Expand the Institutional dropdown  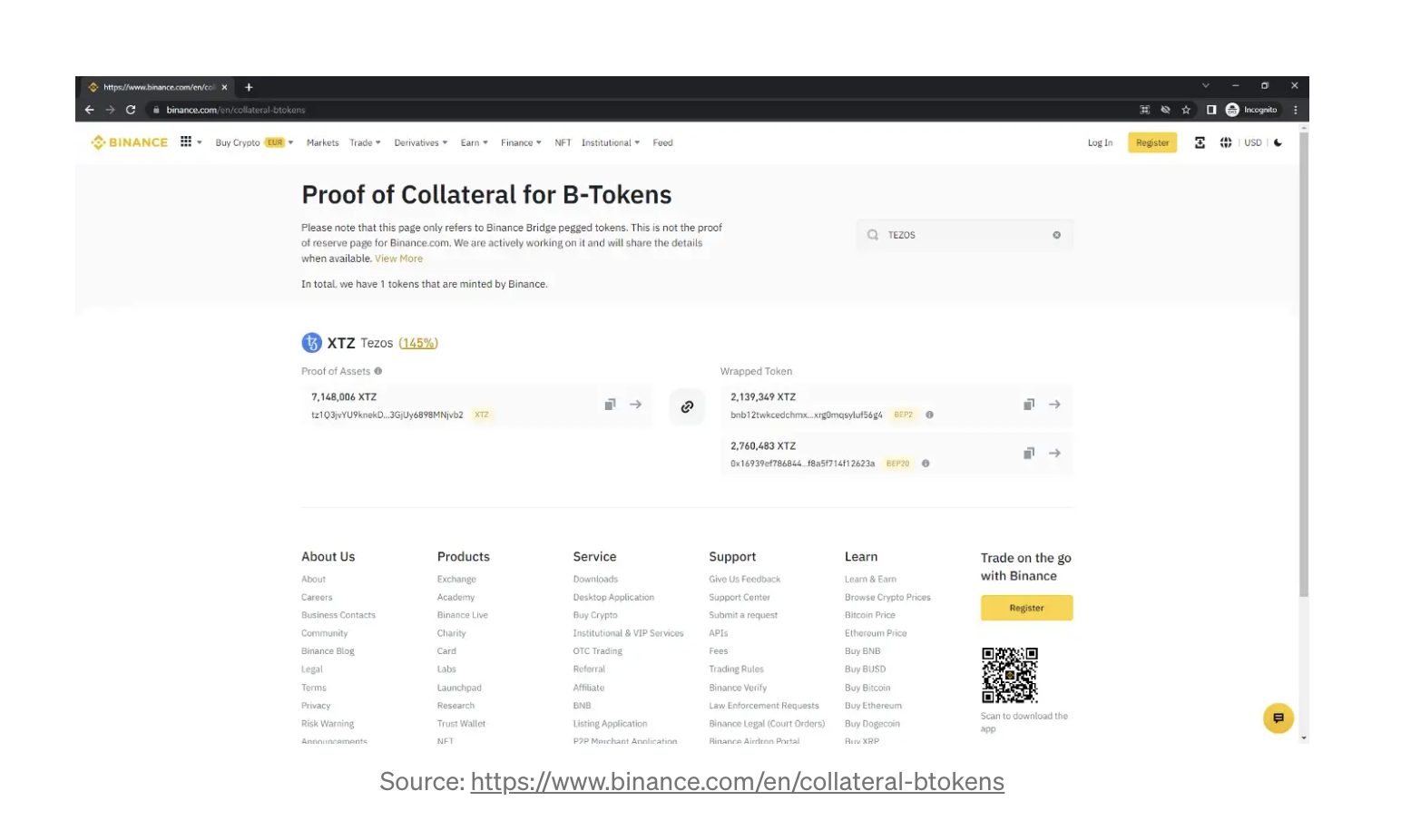pos(611,142)
